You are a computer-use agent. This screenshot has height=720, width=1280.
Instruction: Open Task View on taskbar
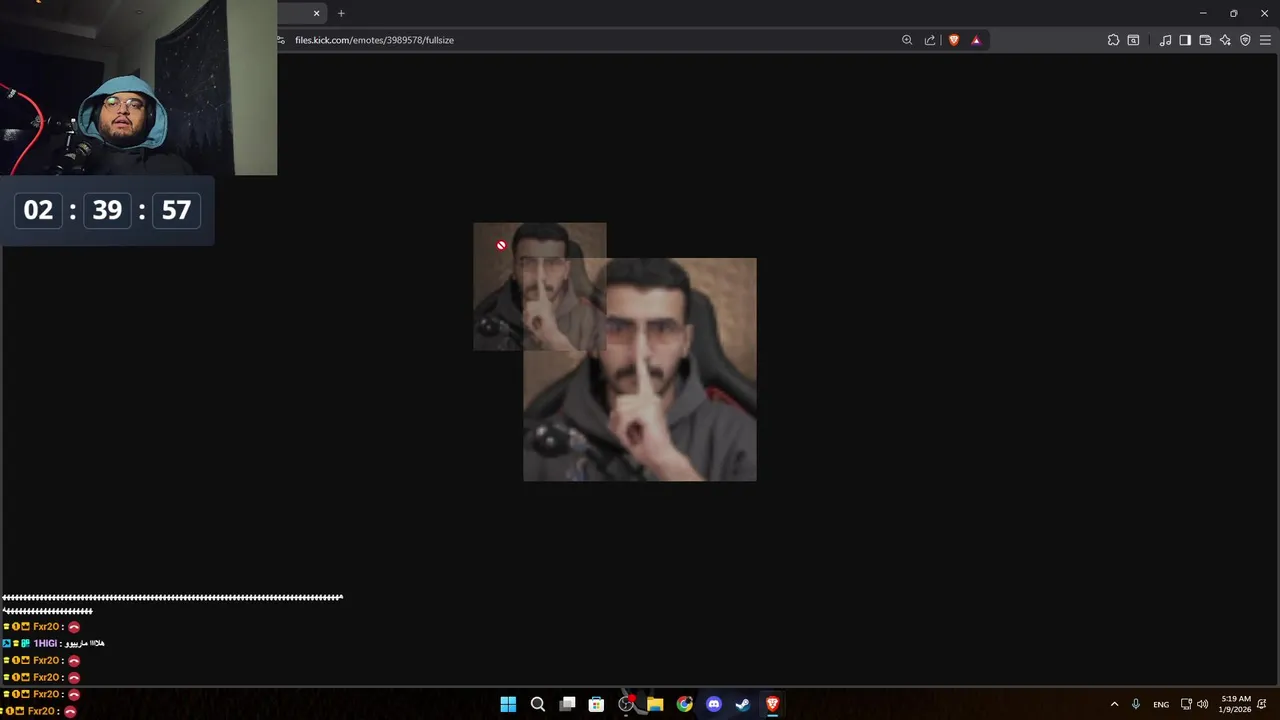pyautogui.click(x=567, y=704)
